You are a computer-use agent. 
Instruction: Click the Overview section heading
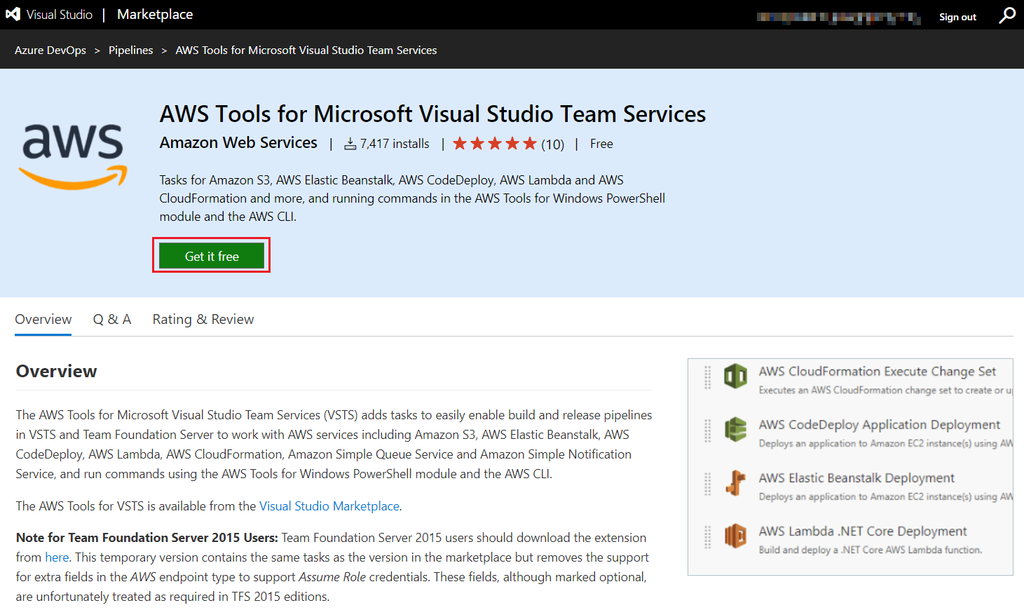[56, 371]
